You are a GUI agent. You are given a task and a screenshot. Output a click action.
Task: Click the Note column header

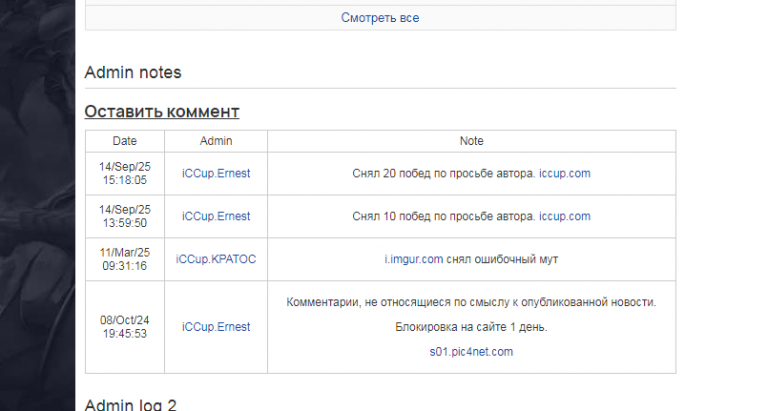(x=472, y=141)
